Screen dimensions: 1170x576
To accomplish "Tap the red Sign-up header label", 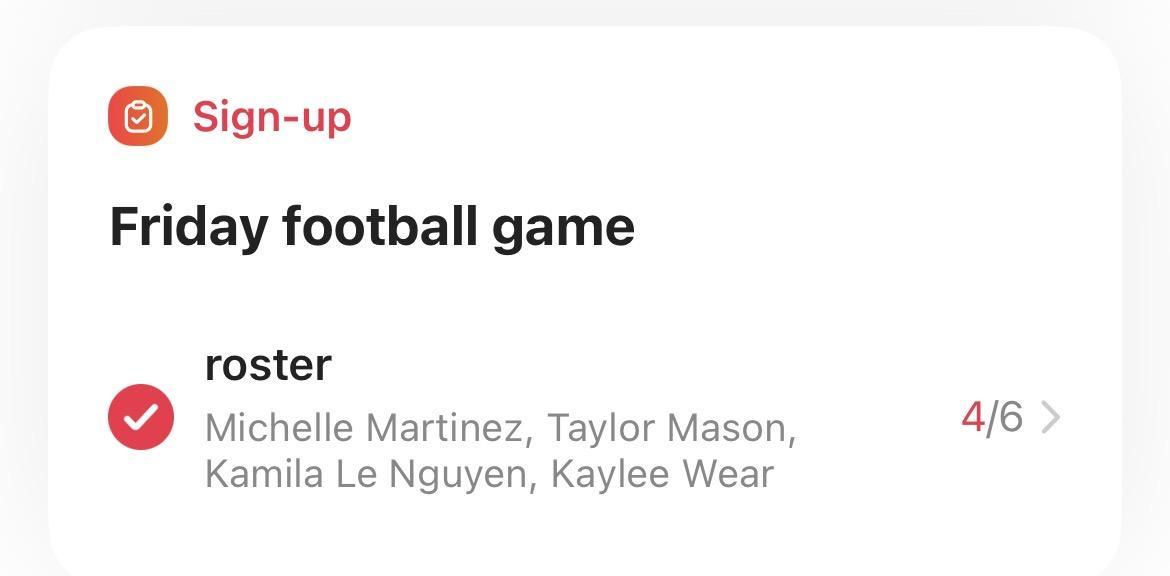I will pos(271,117).
